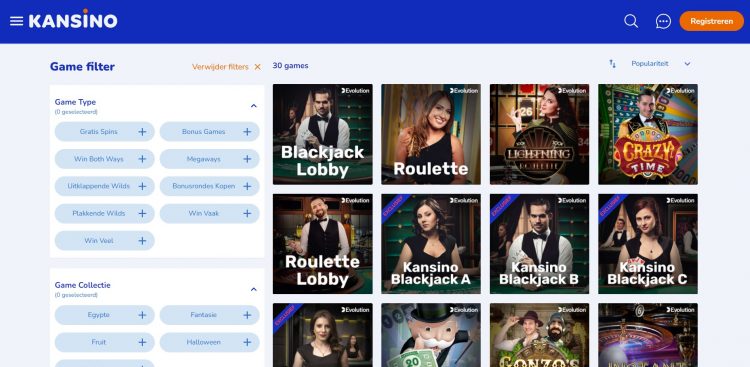
Task: Open the Lightning Roulette game thumbnail
Action: pos(540,134)
